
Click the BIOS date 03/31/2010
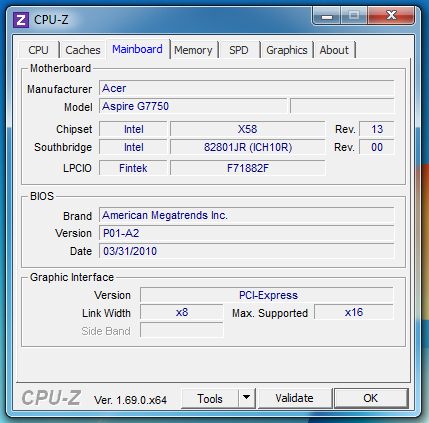coord(247,251)
